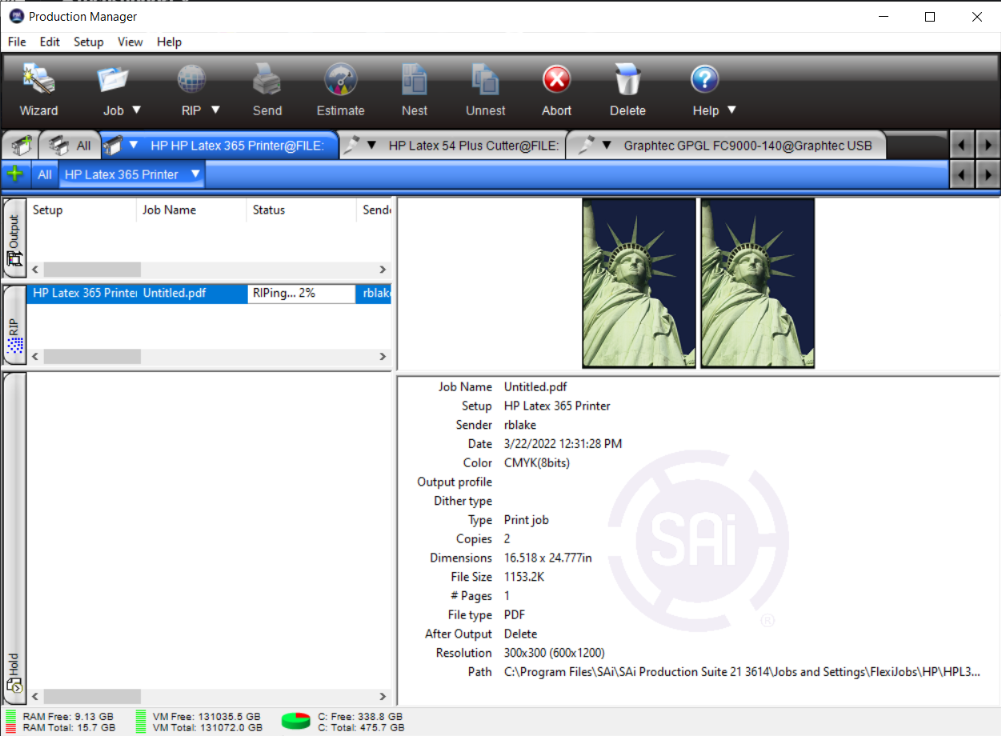Switch to Graphtec GPGL FC9000-140 tab
This screenshot has height=736, width=1001.
pos(746,145)
